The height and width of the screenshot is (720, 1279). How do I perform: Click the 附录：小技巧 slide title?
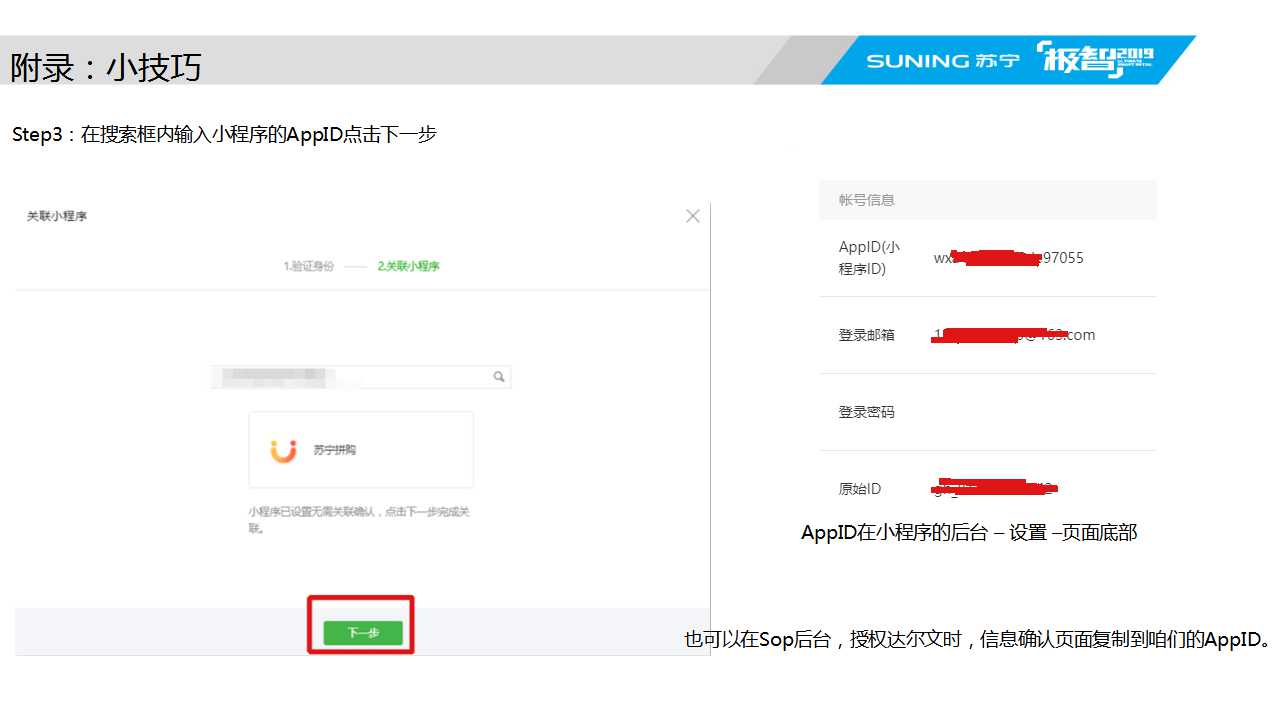pyautogui.click(x=106, y=67)
